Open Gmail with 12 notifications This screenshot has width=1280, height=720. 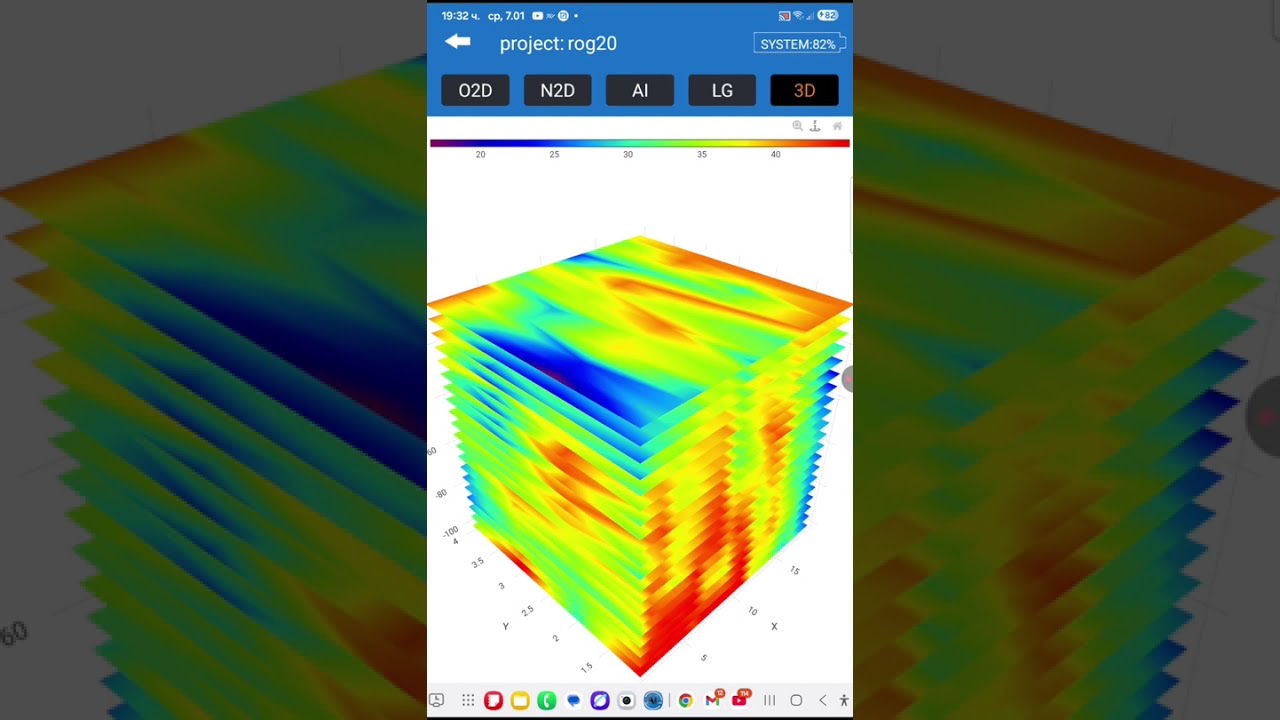713,700
